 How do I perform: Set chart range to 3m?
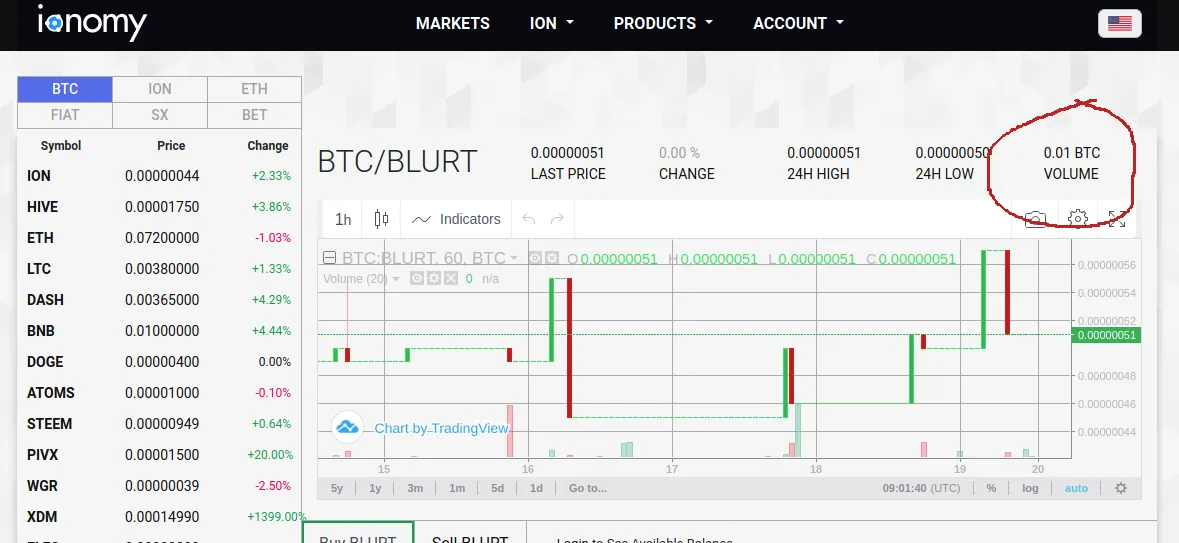[x=415, y=488]
